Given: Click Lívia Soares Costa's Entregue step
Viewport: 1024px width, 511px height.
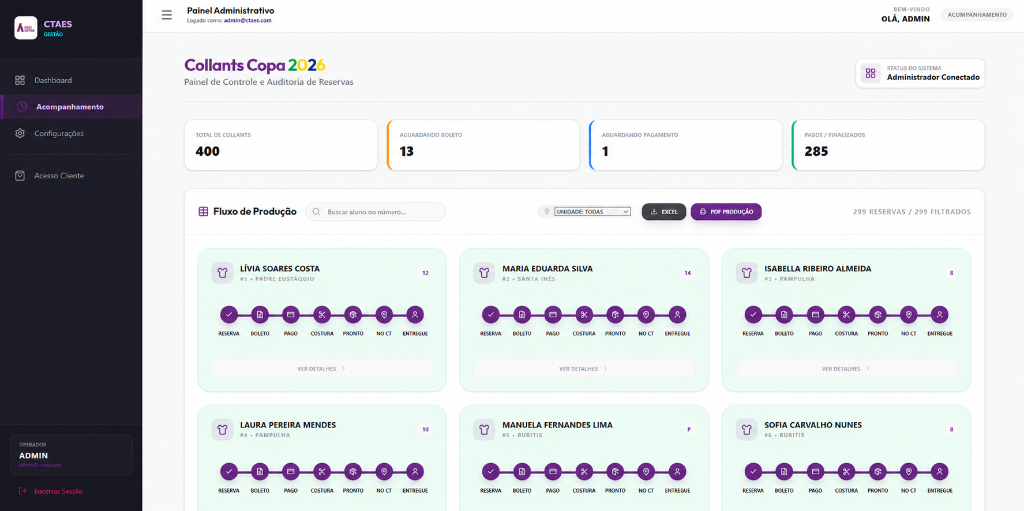Looking at the screenshot, I should [415, 315].
